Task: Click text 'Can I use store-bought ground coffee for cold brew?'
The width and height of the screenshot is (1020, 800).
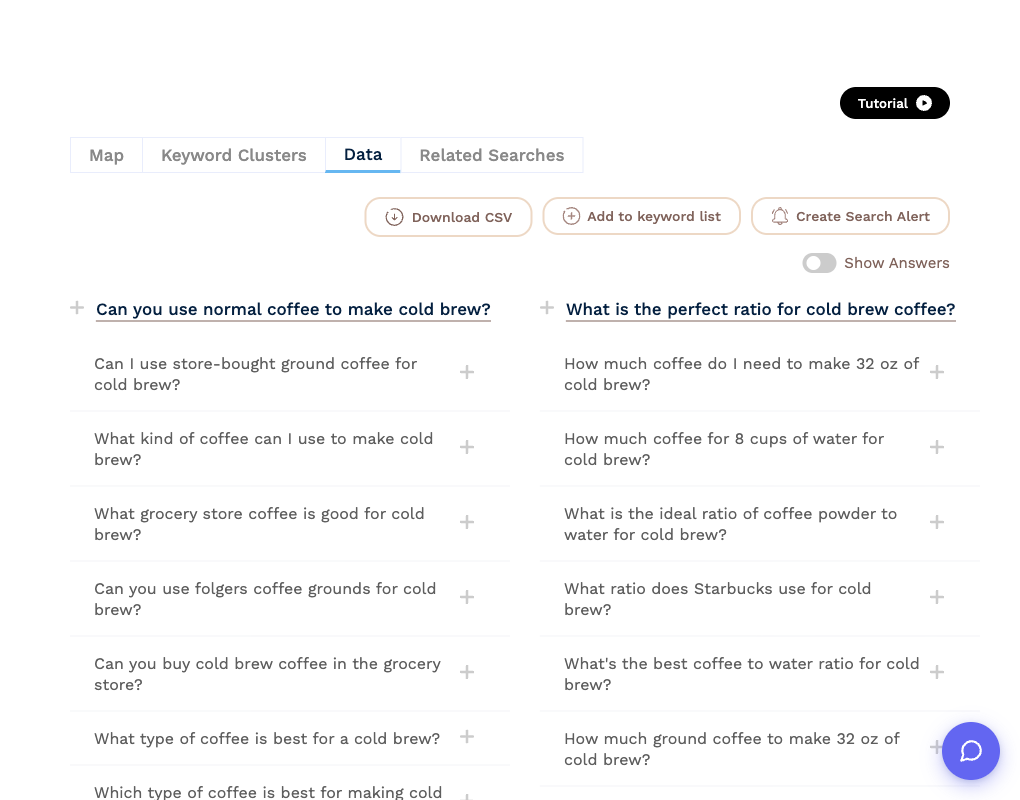Action: tap(256, 374)
